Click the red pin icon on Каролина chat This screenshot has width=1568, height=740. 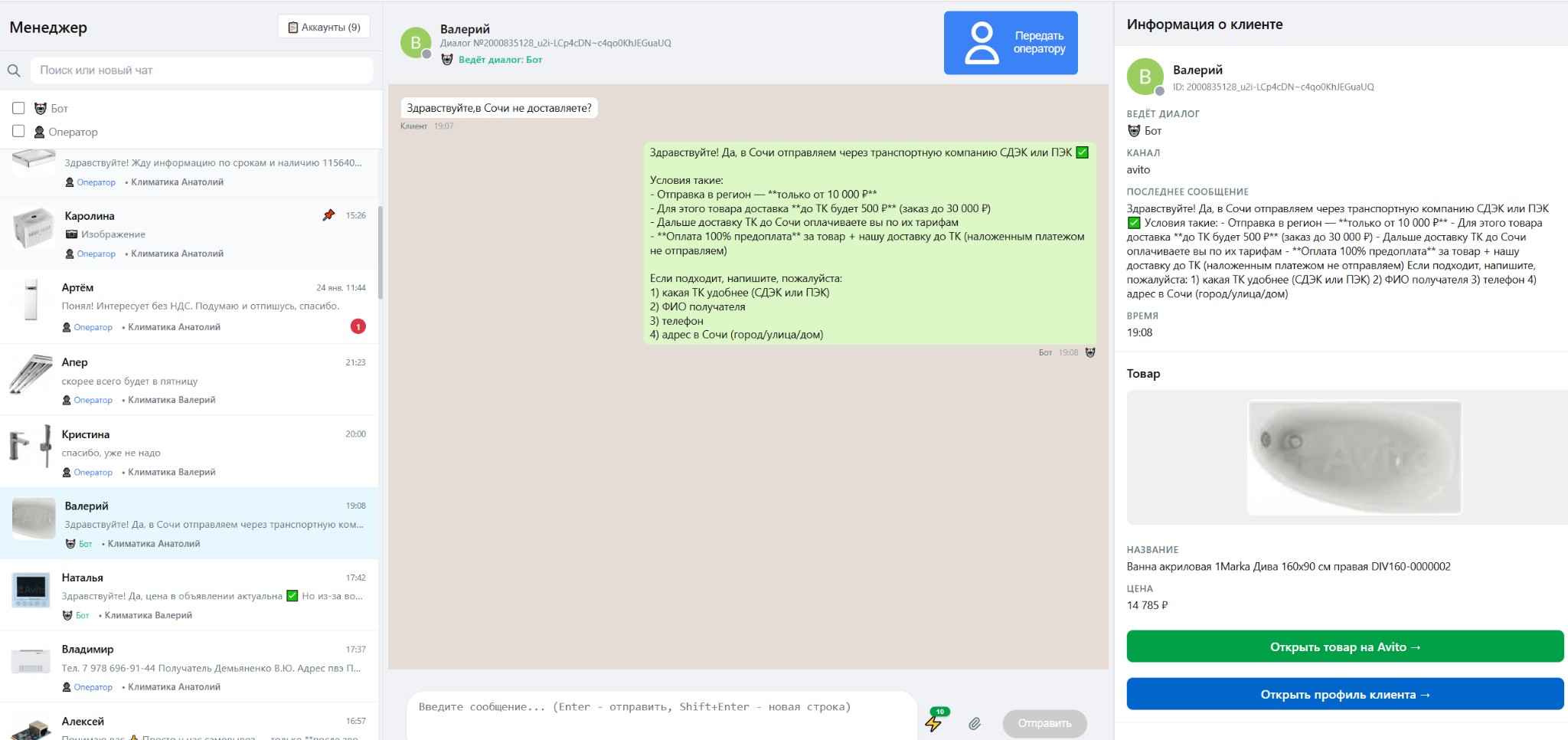(328, 215)
